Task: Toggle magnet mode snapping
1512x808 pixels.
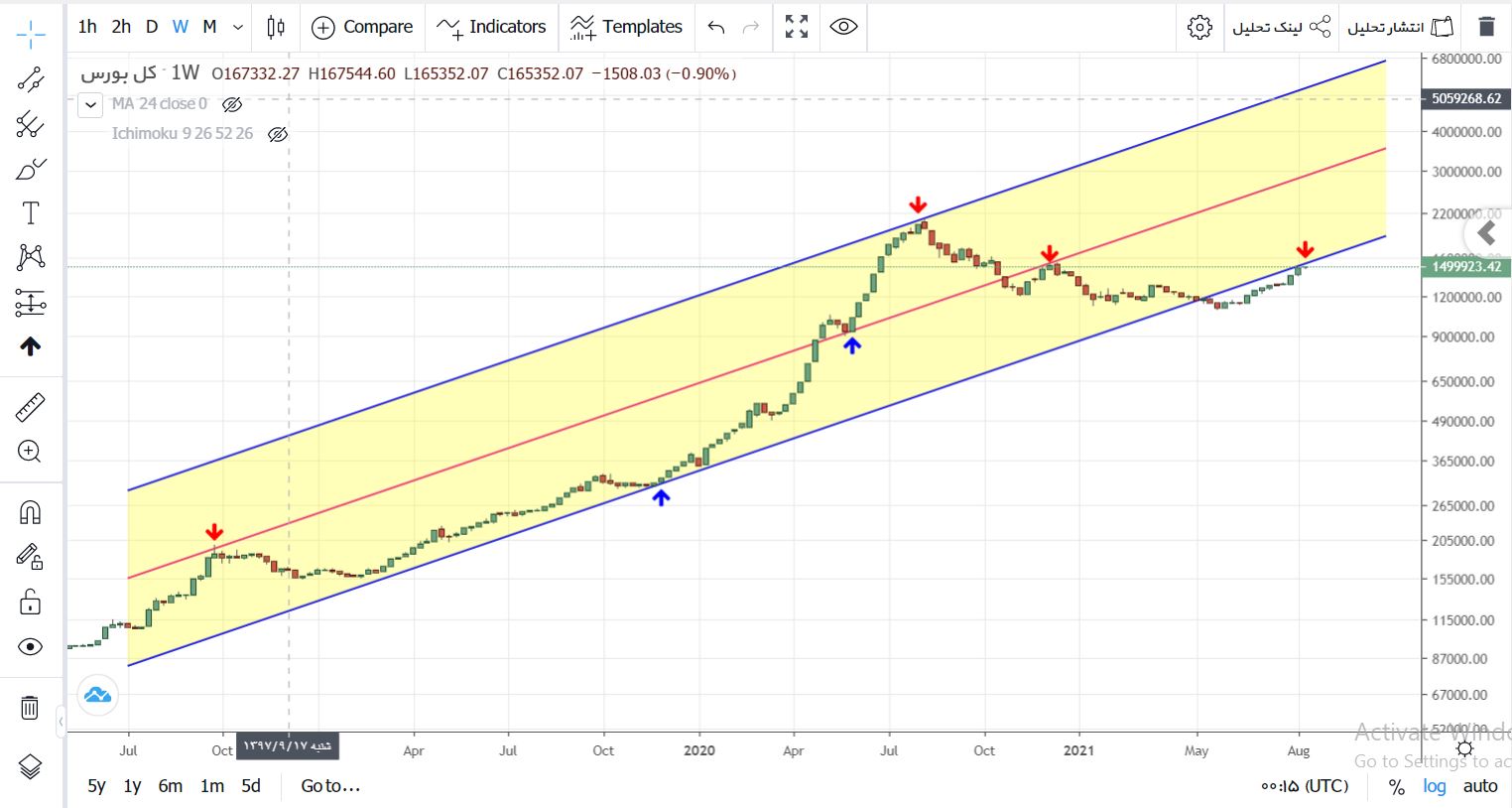Action: [31, 512]
